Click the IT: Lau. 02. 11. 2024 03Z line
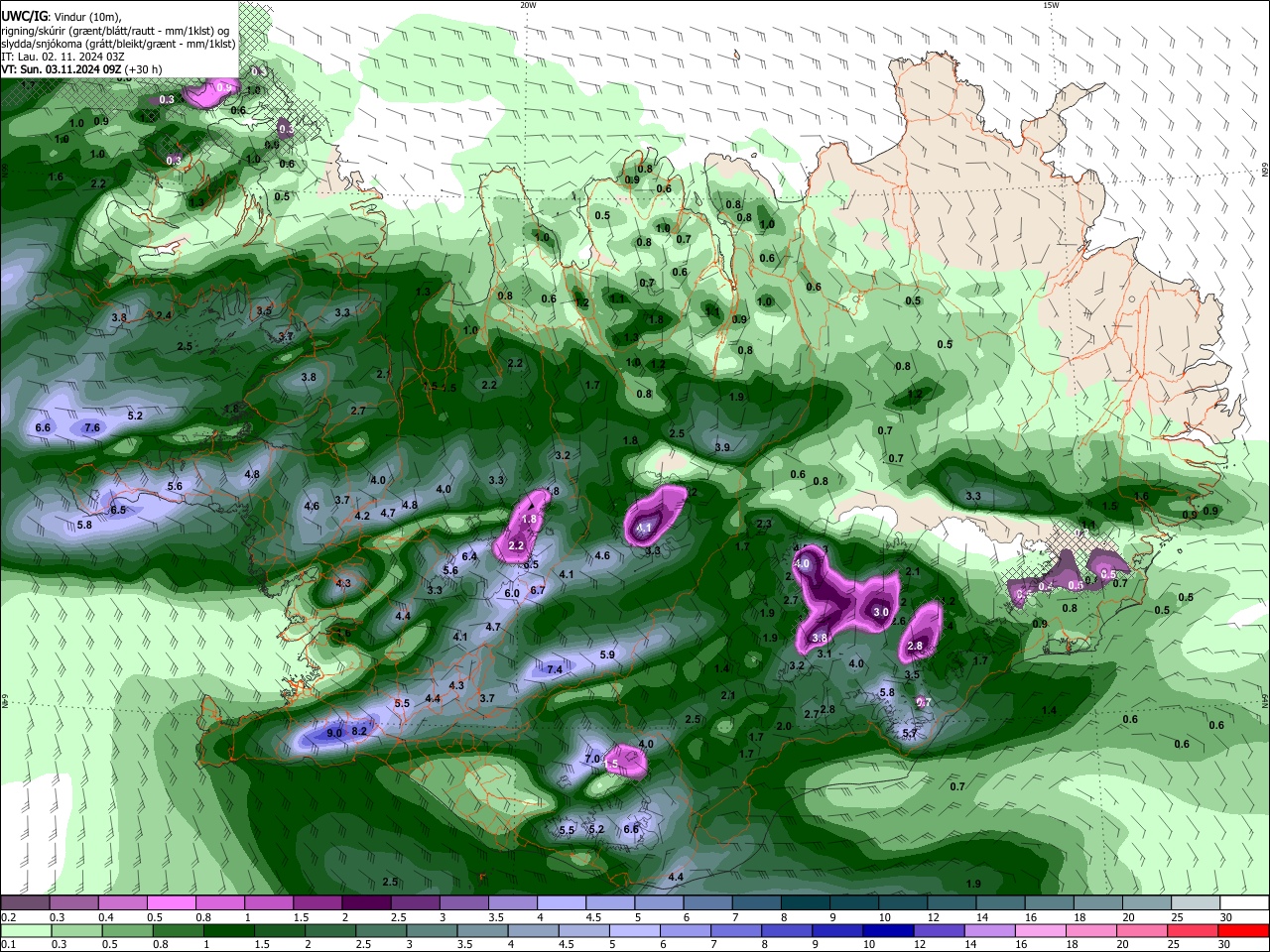 (x=63, y=57)
